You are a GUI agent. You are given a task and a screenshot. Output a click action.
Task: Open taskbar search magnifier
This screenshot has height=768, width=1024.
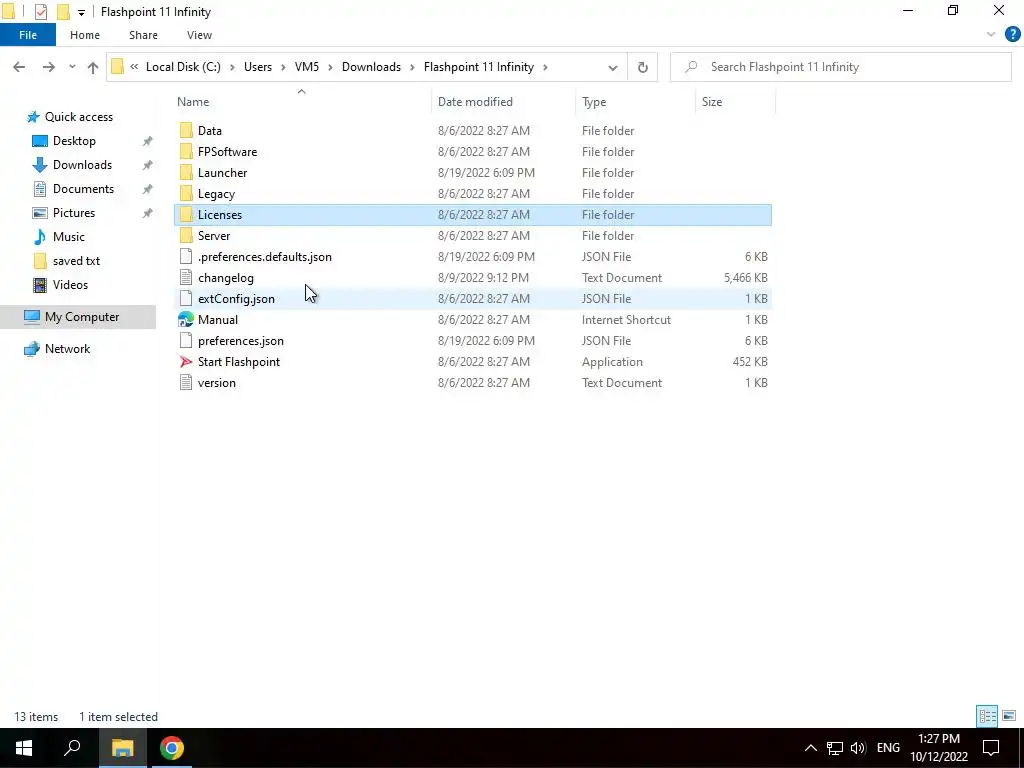pos(72,748)
